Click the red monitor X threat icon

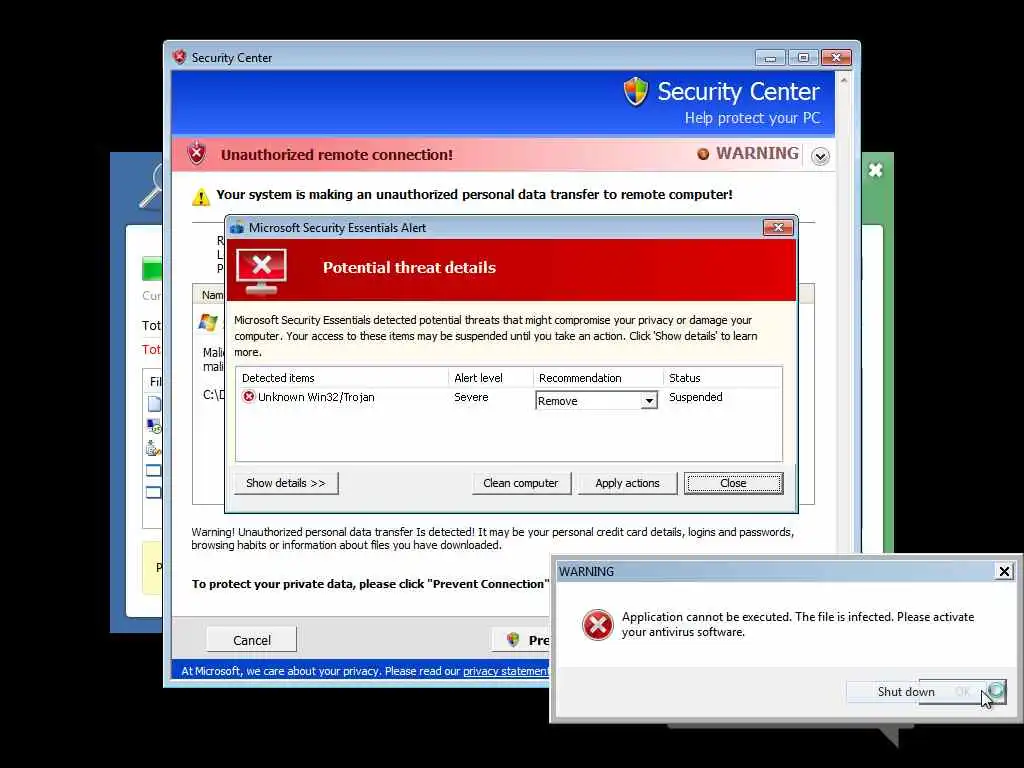pos(262,271)
